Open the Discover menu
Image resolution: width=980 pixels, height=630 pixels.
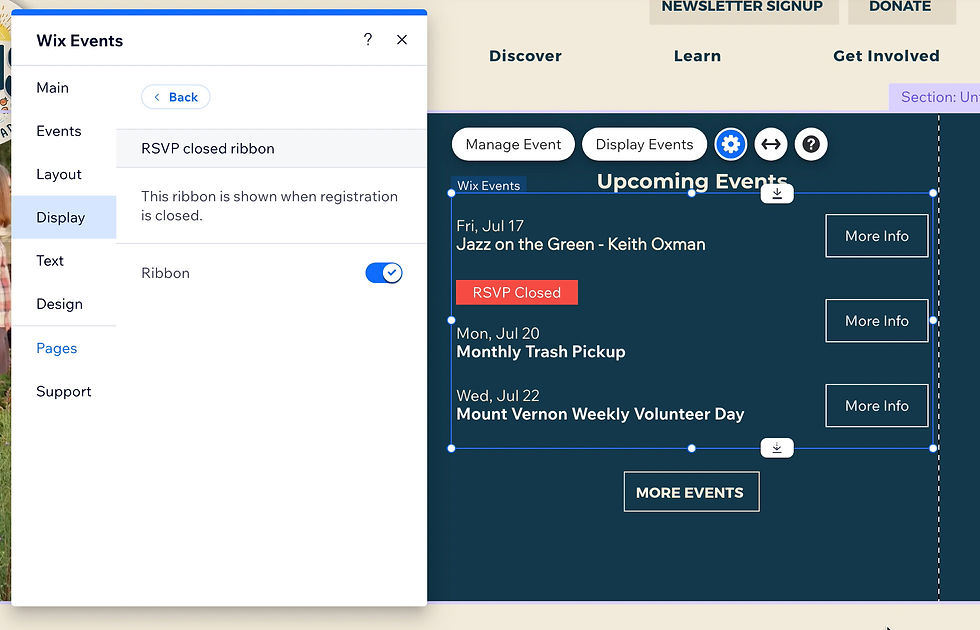tap(526, 56)
